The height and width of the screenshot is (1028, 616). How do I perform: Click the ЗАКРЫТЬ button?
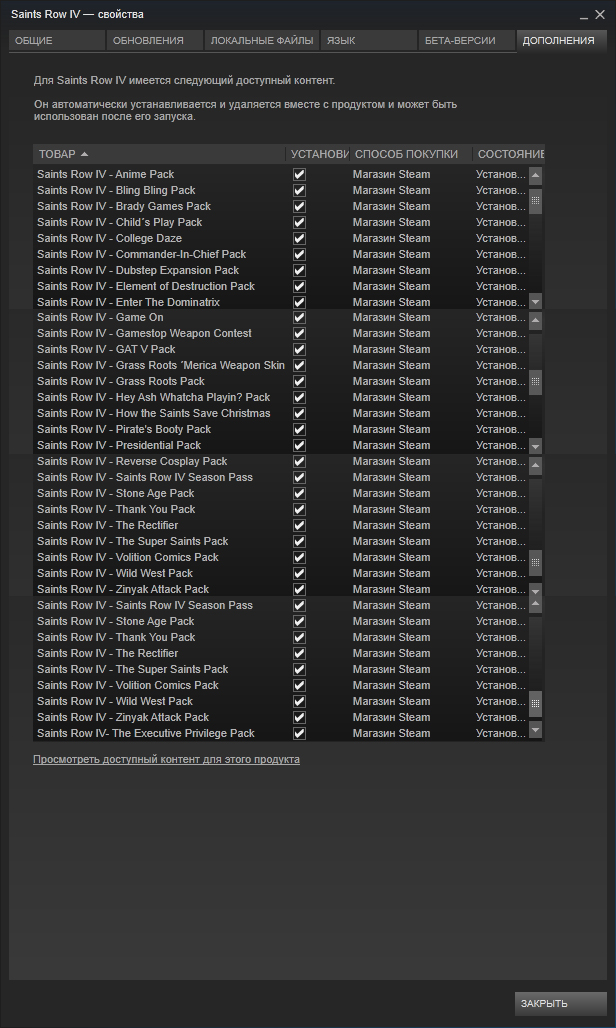[560, 1003]
